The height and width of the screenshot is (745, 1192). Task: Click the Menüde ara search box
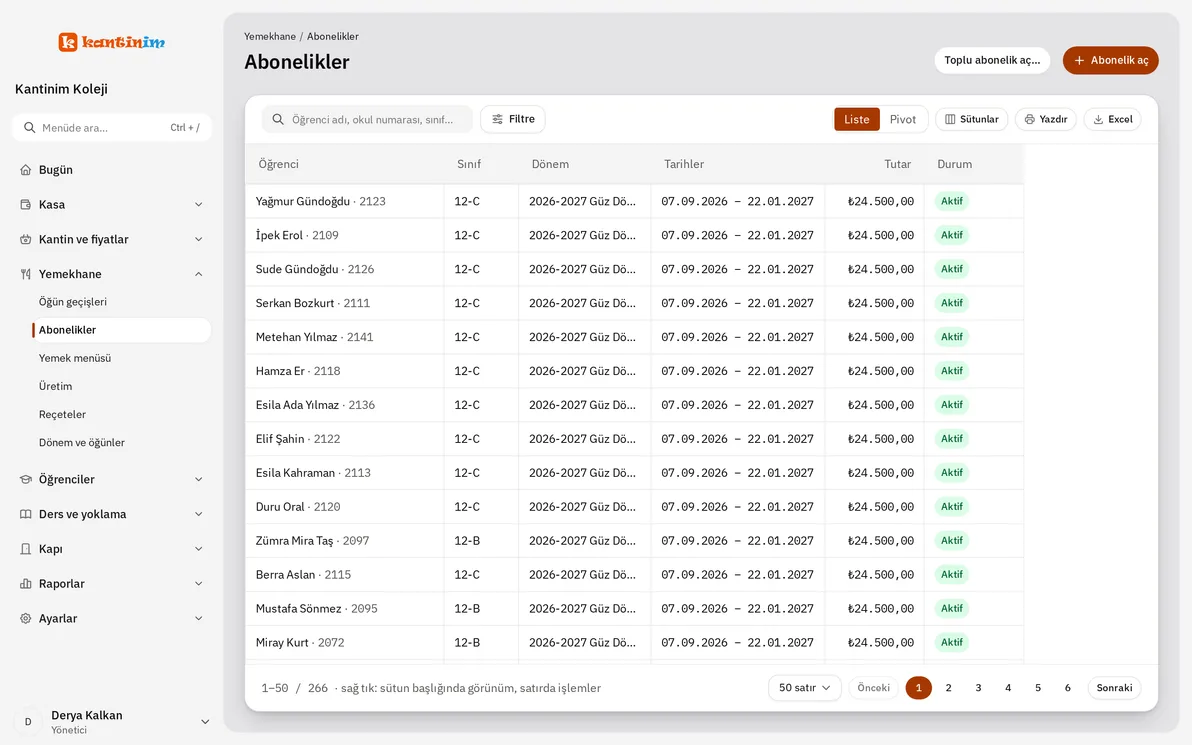click(x=112, y=128)
